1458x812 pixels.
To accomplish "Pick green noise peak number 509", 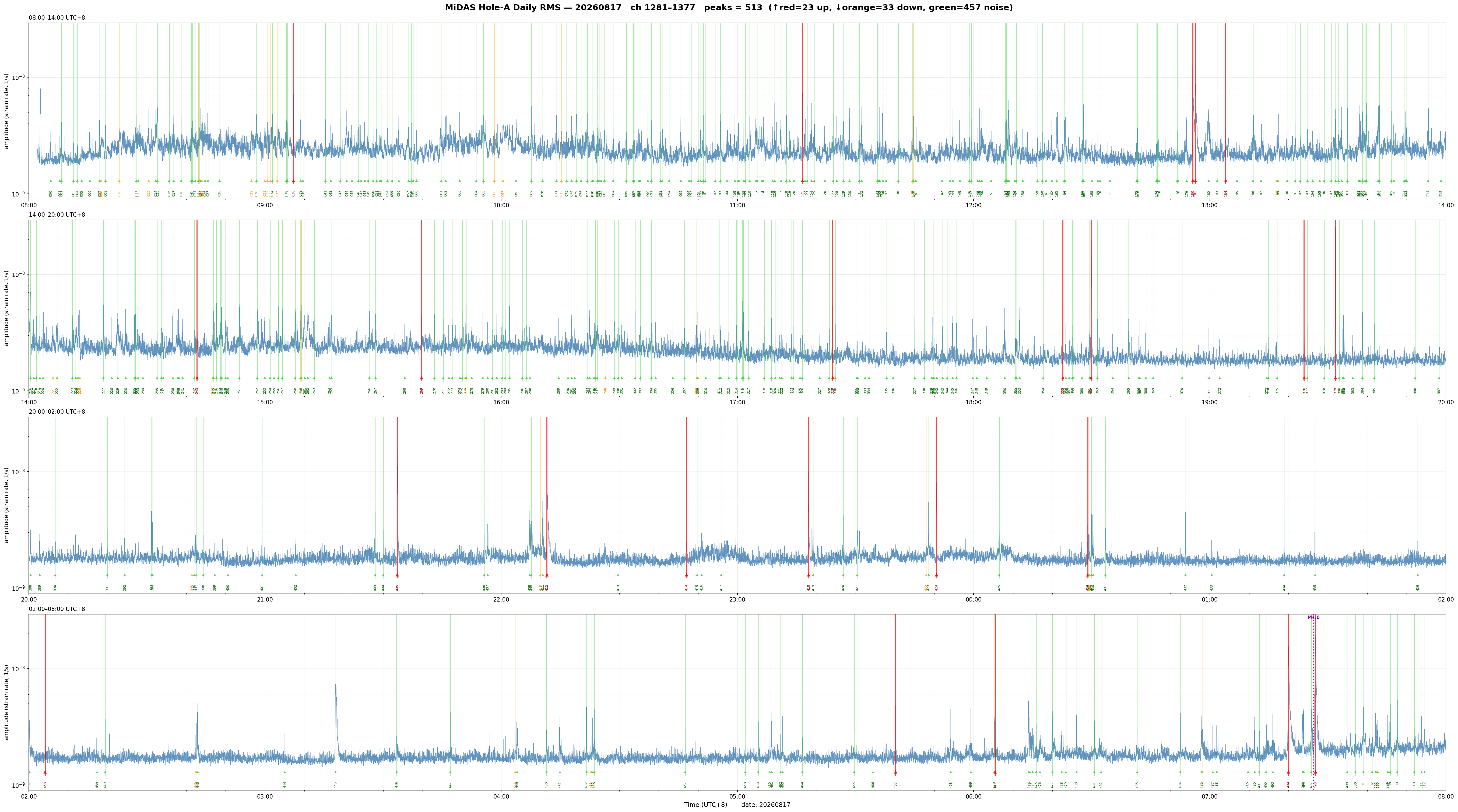I will [1397, 785].
